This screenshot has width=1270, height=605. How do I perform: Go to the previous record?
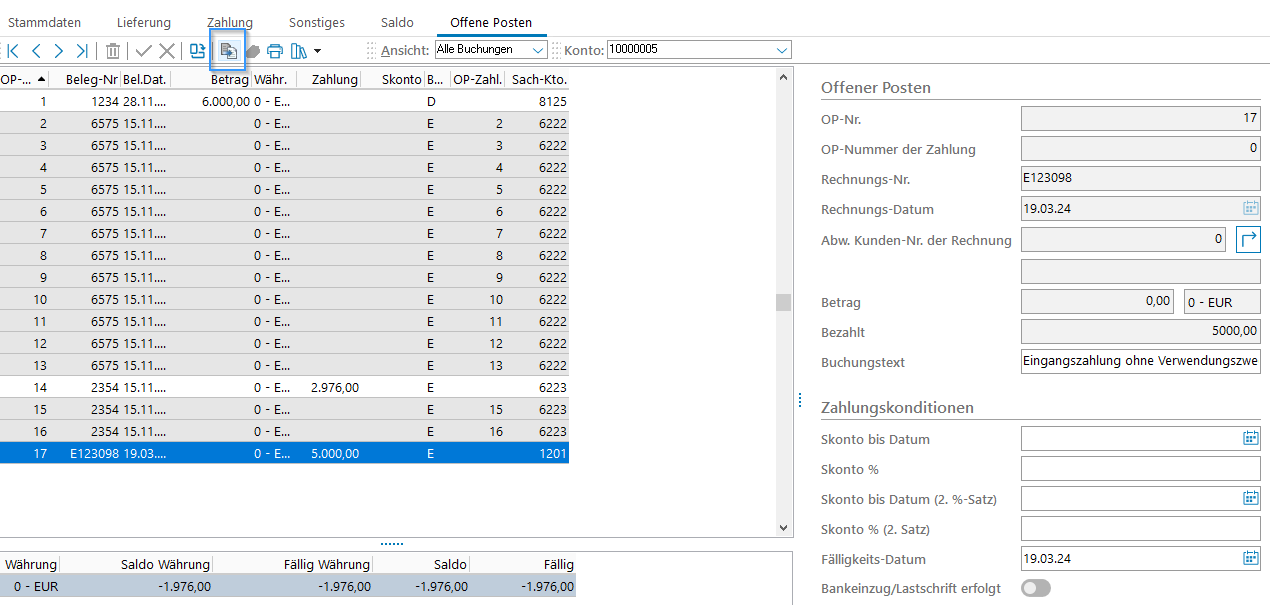coord(37,51)
